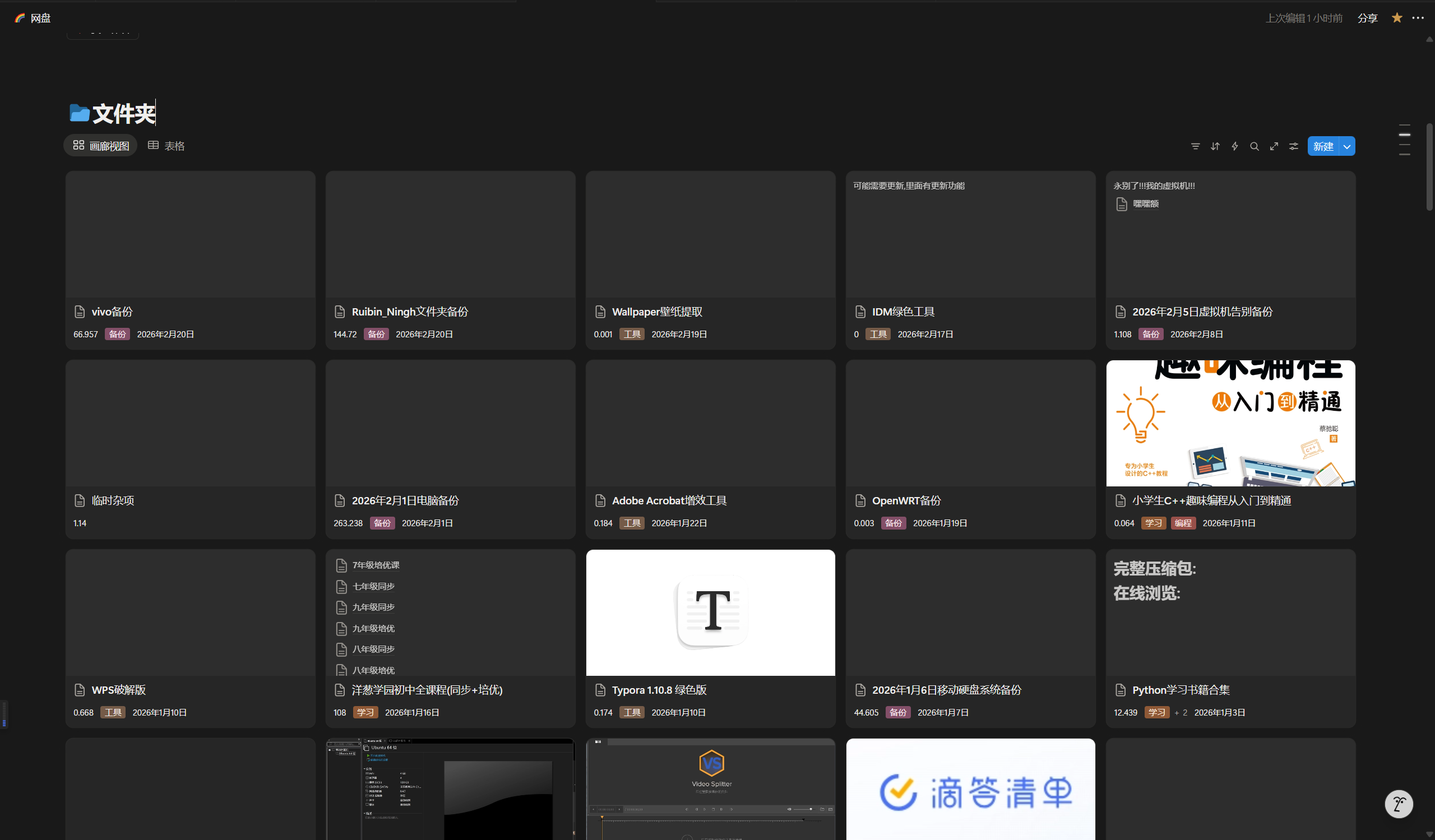
Task: Click the 网盘 page breadcrumb title
Action: [40, 18]
